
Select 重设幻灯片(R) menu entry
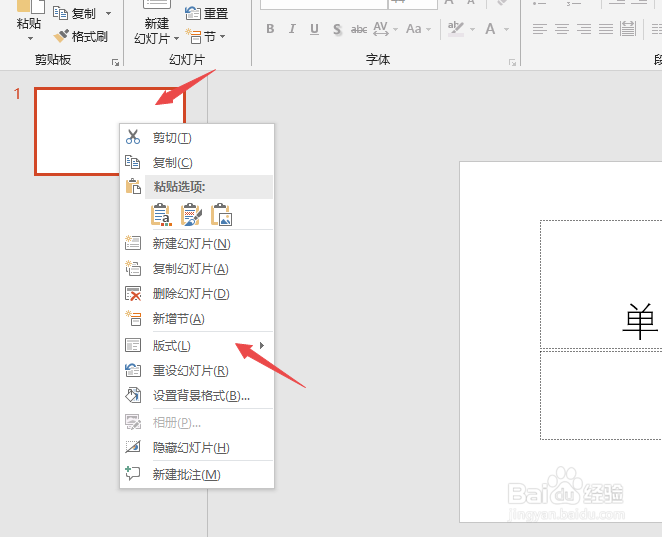pyautogui.click(x=197, y=371)
